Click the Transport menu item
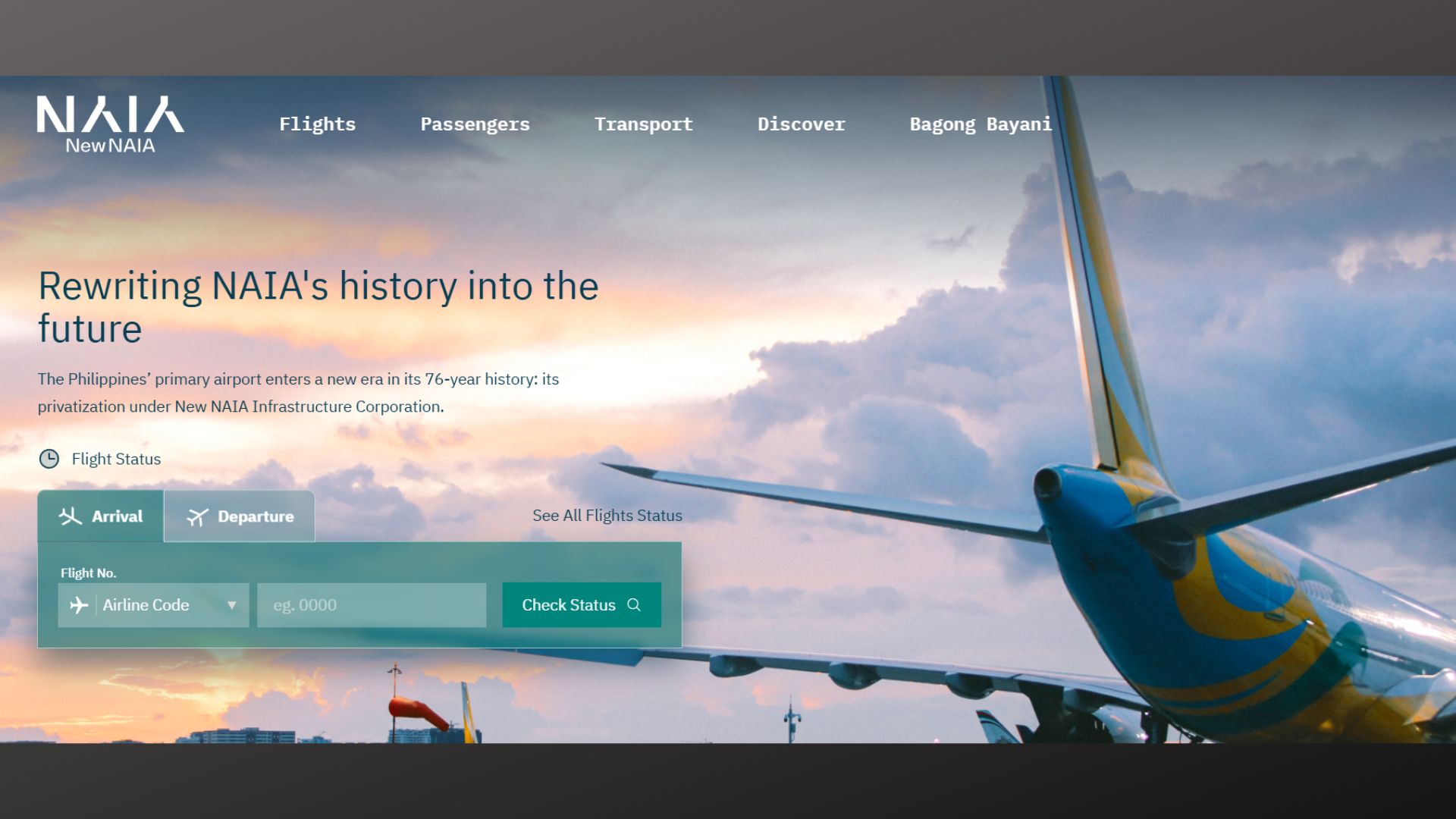The image size is (1456, 819). pos(643,123)
